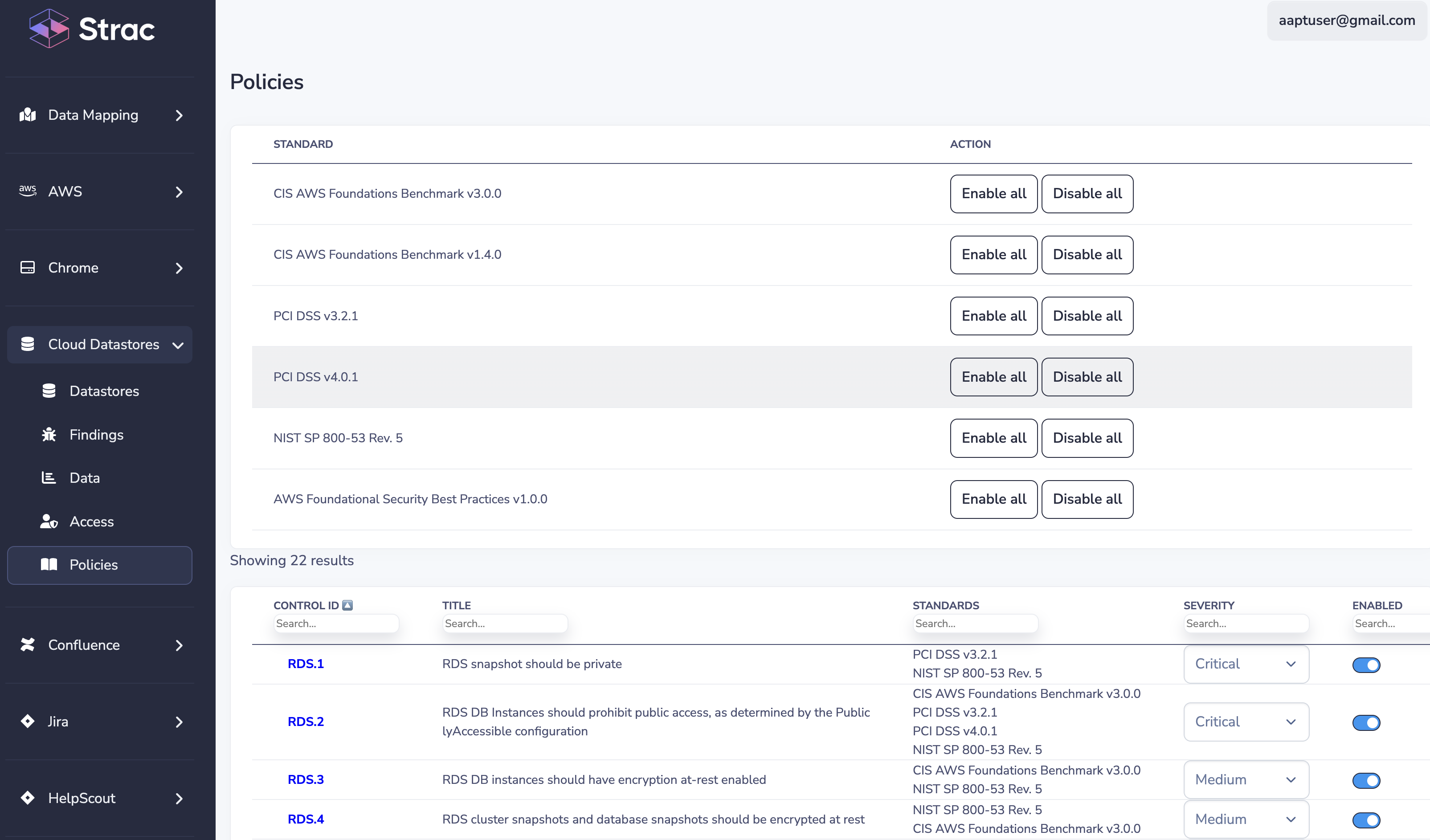Disable all for NIST SP 800-53 Rev. 5
Viewport: 1430px width, 840px height.
point(1087,438)
